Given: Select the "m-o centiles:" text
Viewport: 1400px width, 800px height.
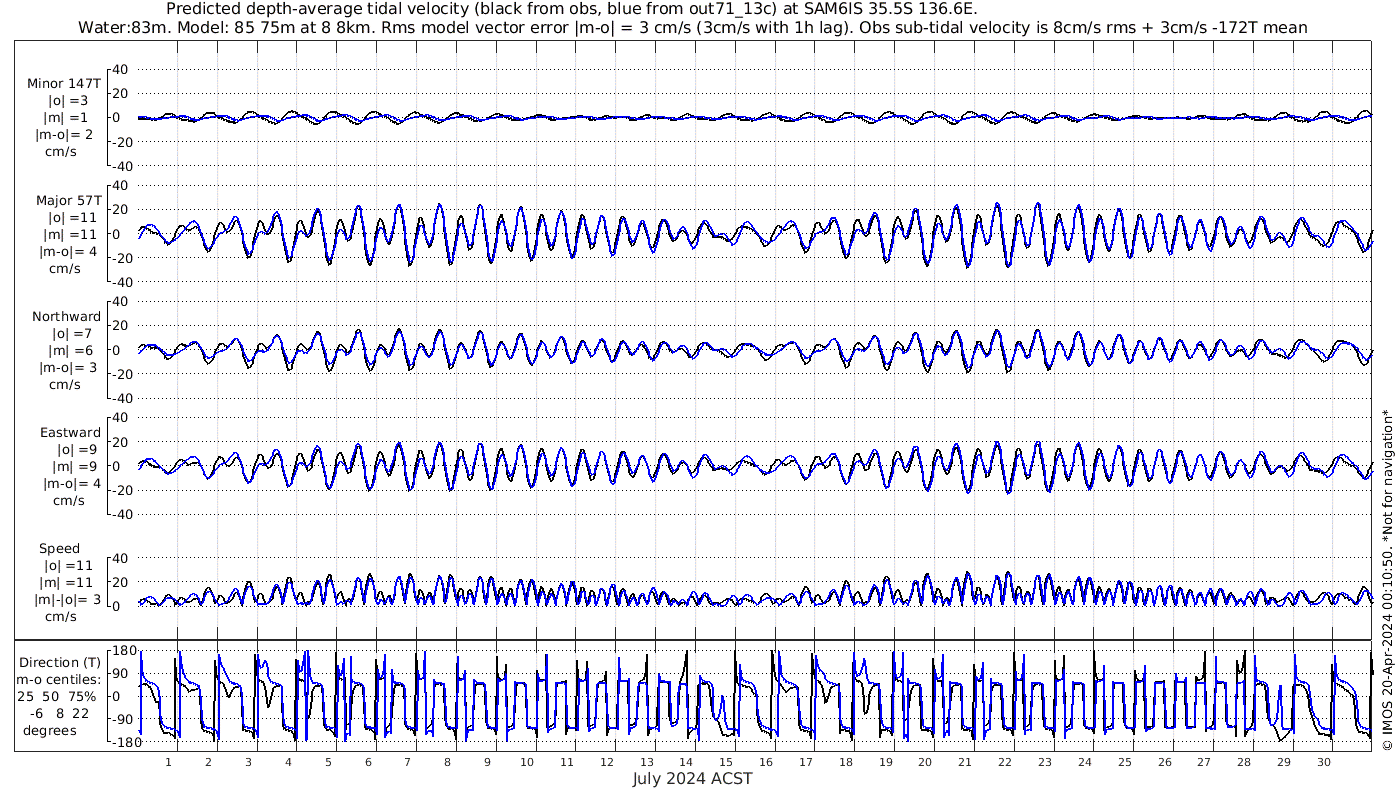Looking at the screenshot, I should click(x=60, y=680).
